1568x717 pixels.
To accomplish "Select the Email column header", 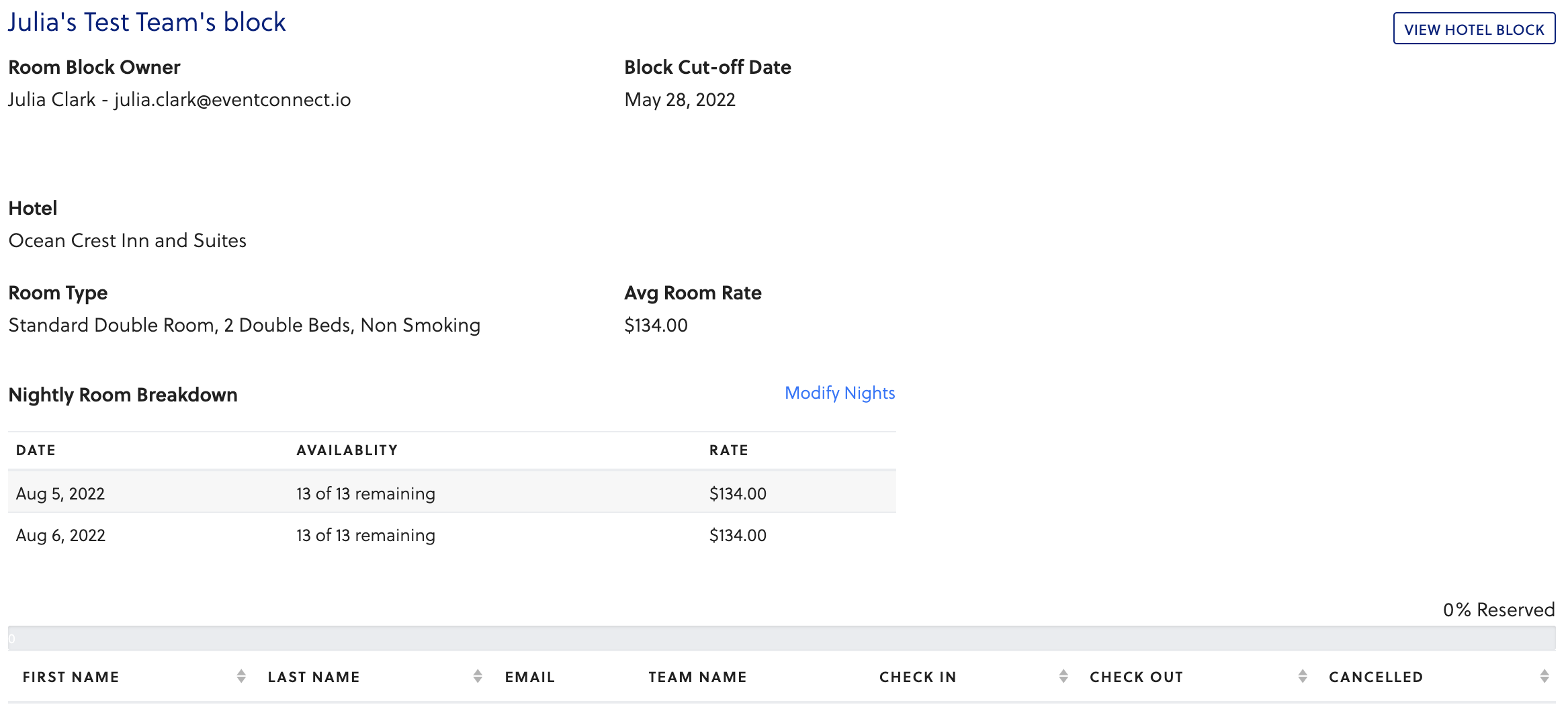I will (x=530, y=677).
